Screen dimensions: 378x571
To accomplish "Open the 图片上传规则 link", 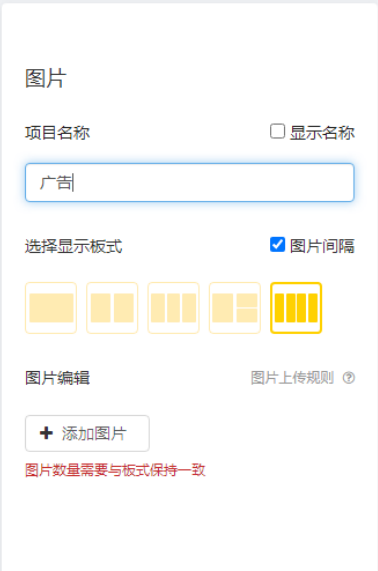I will coord(292,378).
